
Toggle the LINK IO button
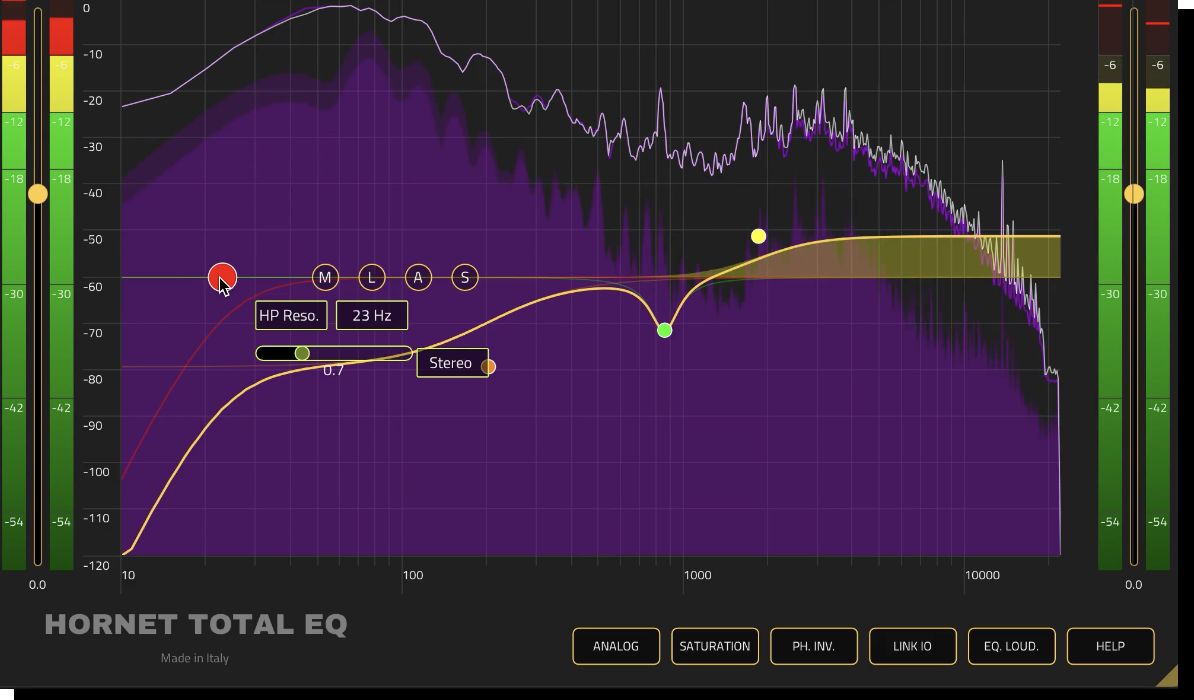coord(912,646)
